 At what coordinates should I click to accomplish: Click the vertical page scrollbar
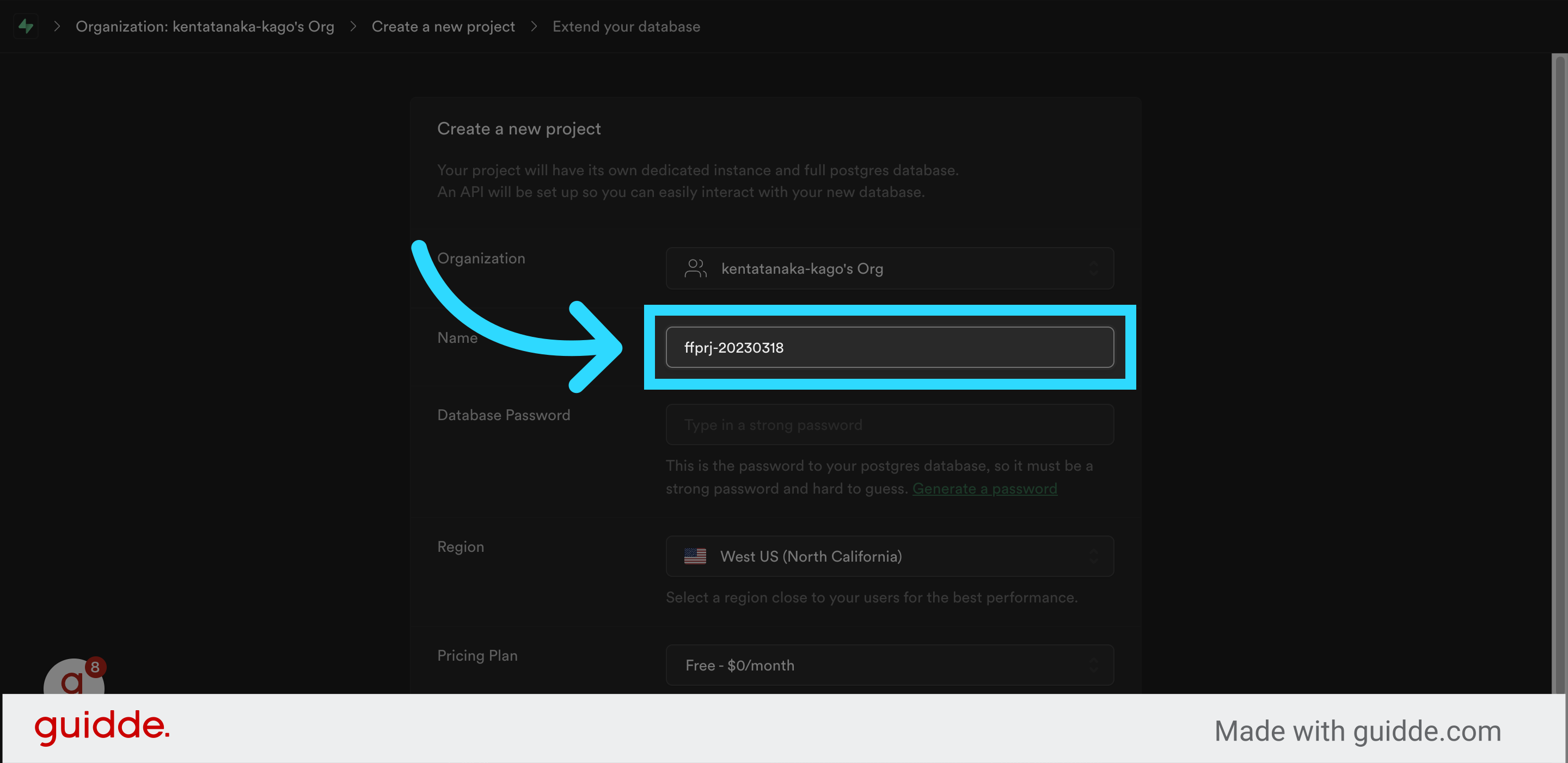pyautogui.click(x=1560, y=365)
